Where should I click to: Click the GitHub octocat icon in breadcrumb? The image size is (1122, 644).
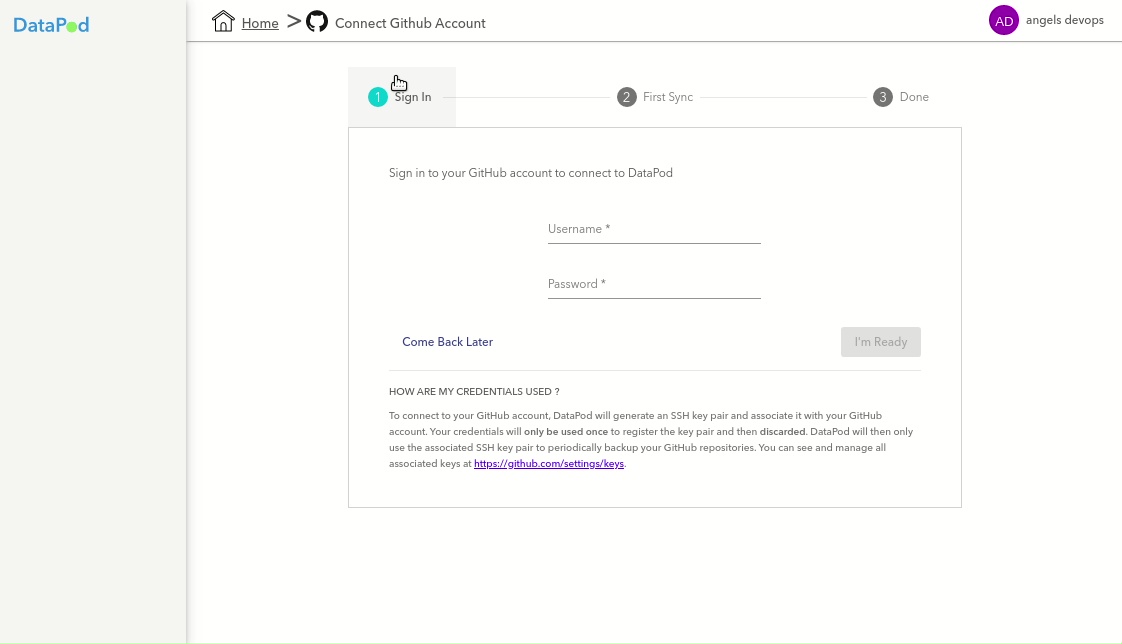pos(317,21)
